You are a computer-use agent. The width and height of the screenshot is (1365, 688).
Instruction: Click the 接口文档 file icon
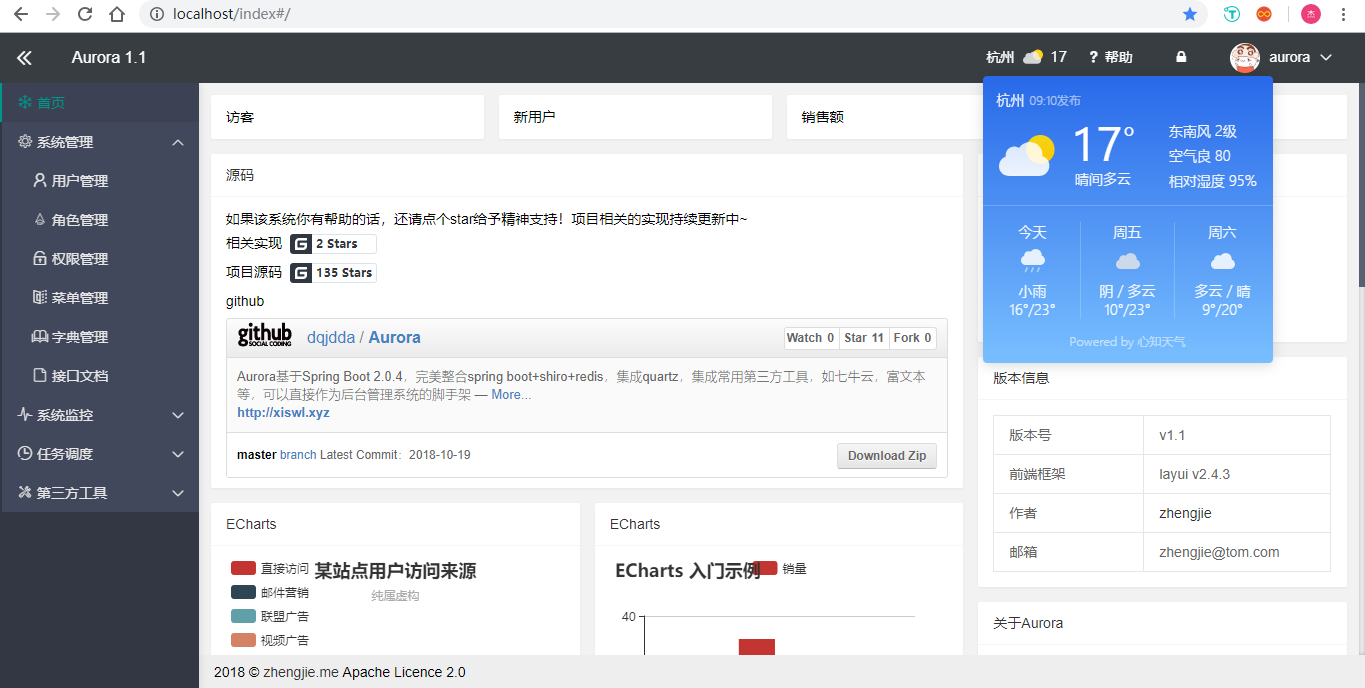pos(40,376)
